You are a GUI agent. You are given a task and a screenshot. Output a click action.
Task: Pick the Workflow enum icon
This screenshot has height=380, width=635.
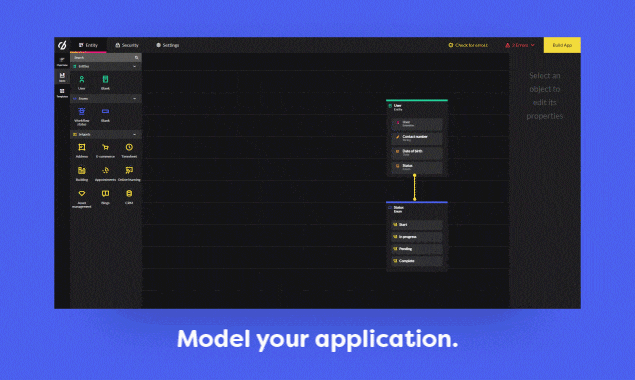[x=82, y=111]
